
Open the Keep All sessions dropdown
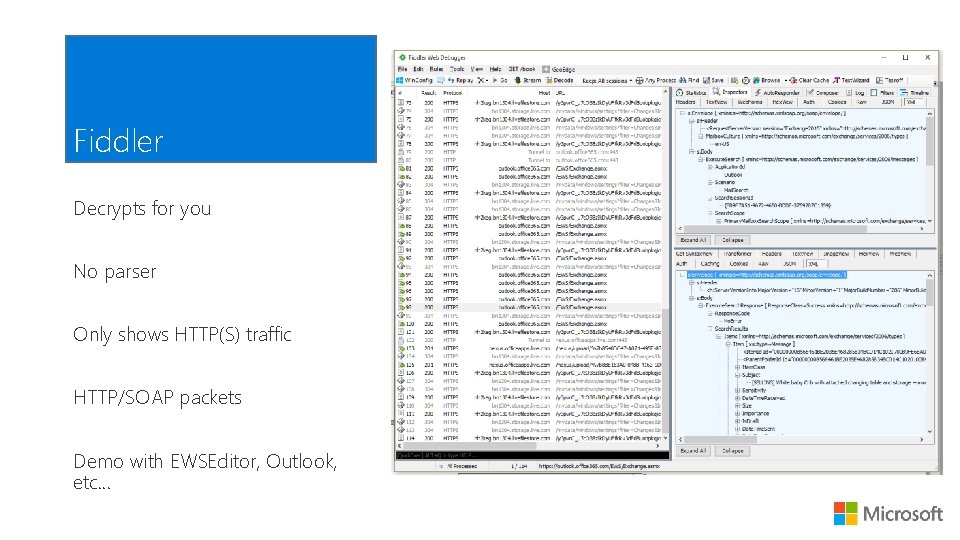(x=607, y=80)
